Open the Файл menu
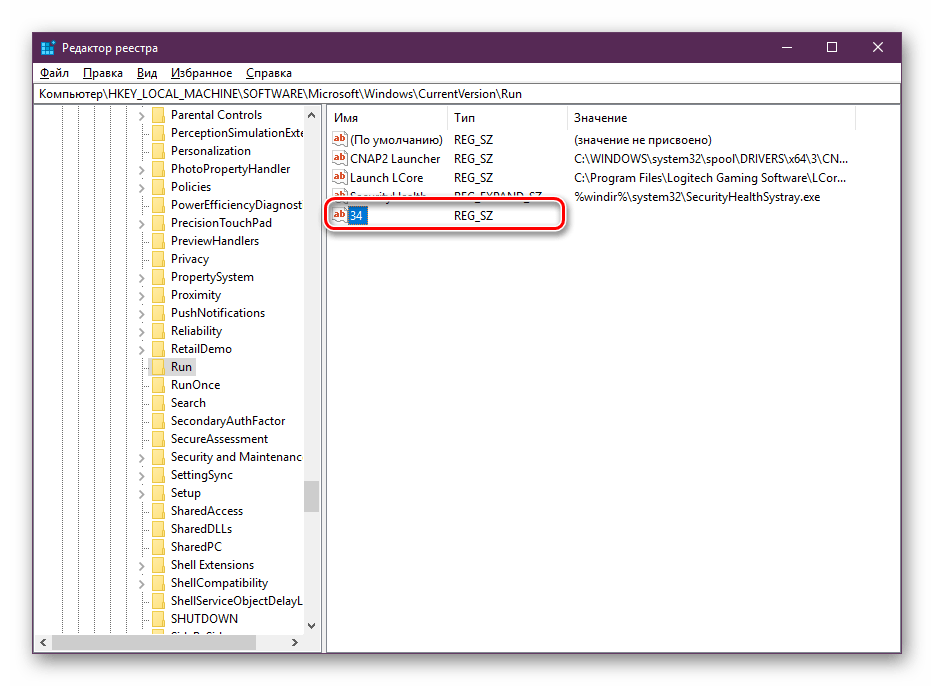 (54, 73)
